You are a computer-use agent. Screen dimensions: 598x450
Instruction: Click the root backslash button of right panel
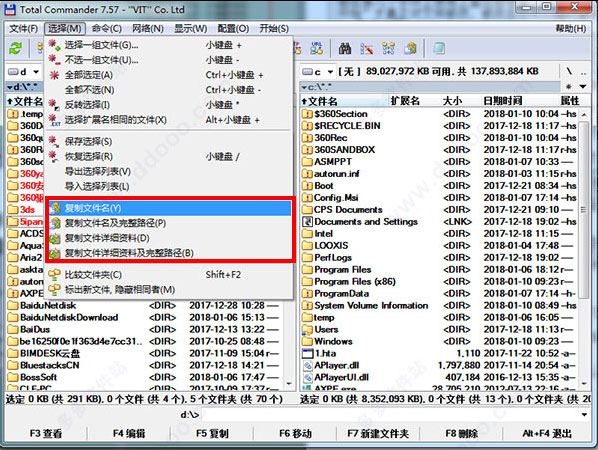coord(569,71)
